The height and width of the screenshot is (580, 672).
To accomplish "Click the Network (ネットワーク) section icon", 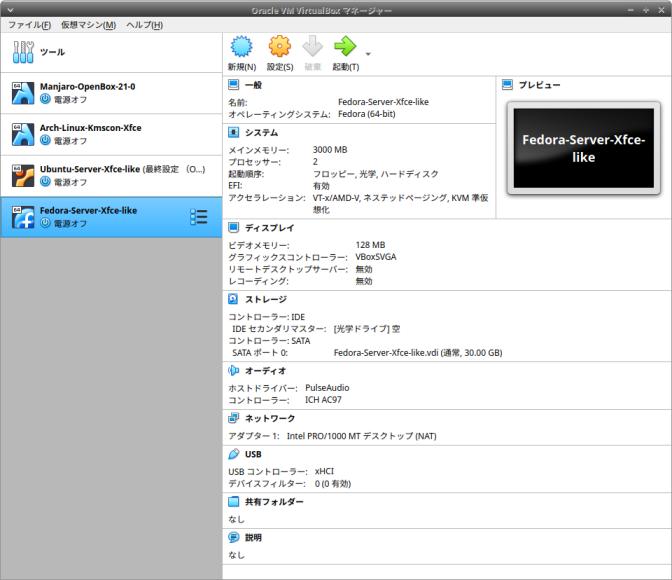I will pyautogui.click(x=234, y=418).
